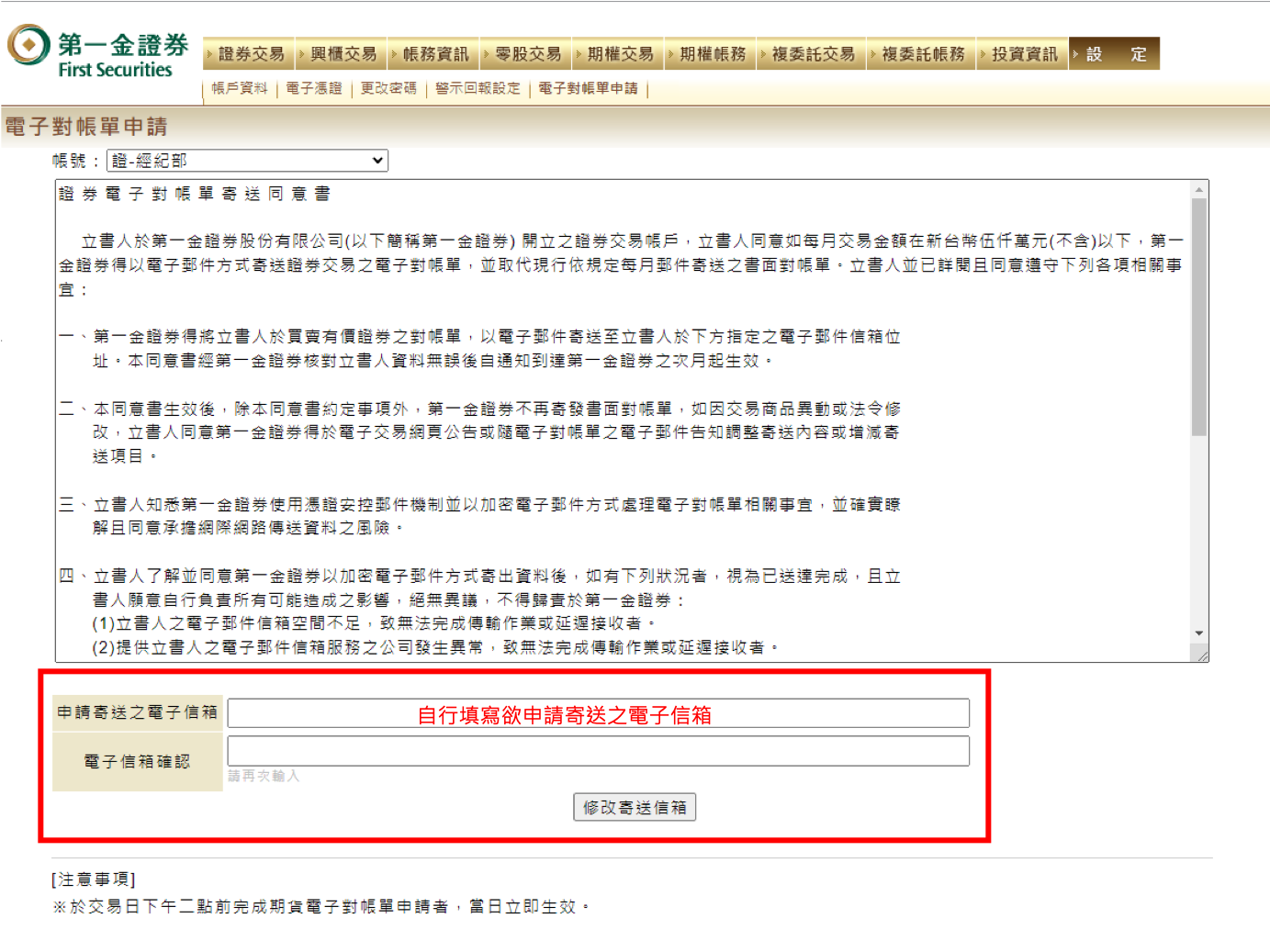Open the 帳戶資料 submenu link
The width and height of the screenshot is (1270, 952).
click(240, 88)
